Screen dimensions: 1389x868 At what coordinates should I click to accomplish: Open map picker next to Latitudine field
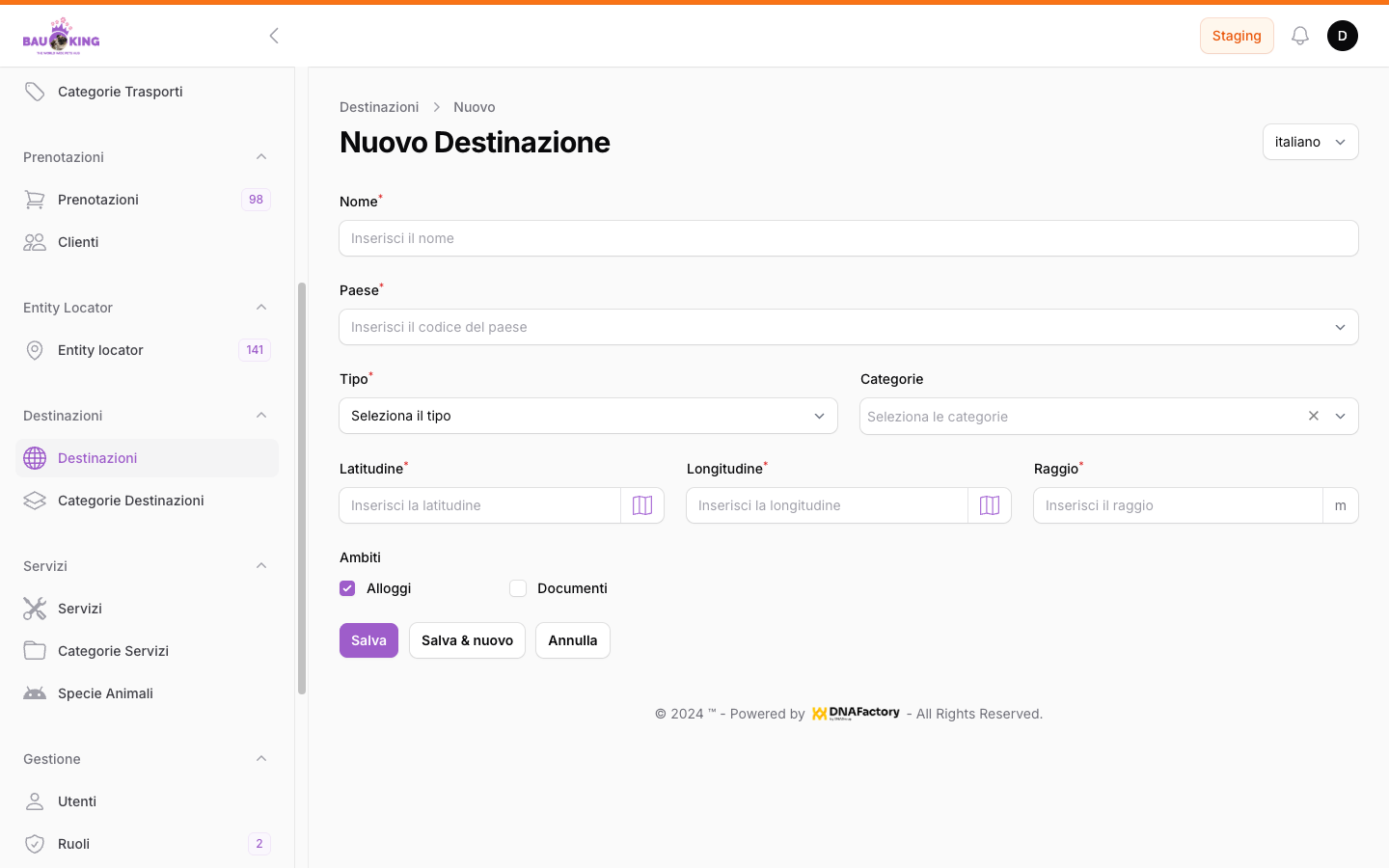(x=642, y=505)
